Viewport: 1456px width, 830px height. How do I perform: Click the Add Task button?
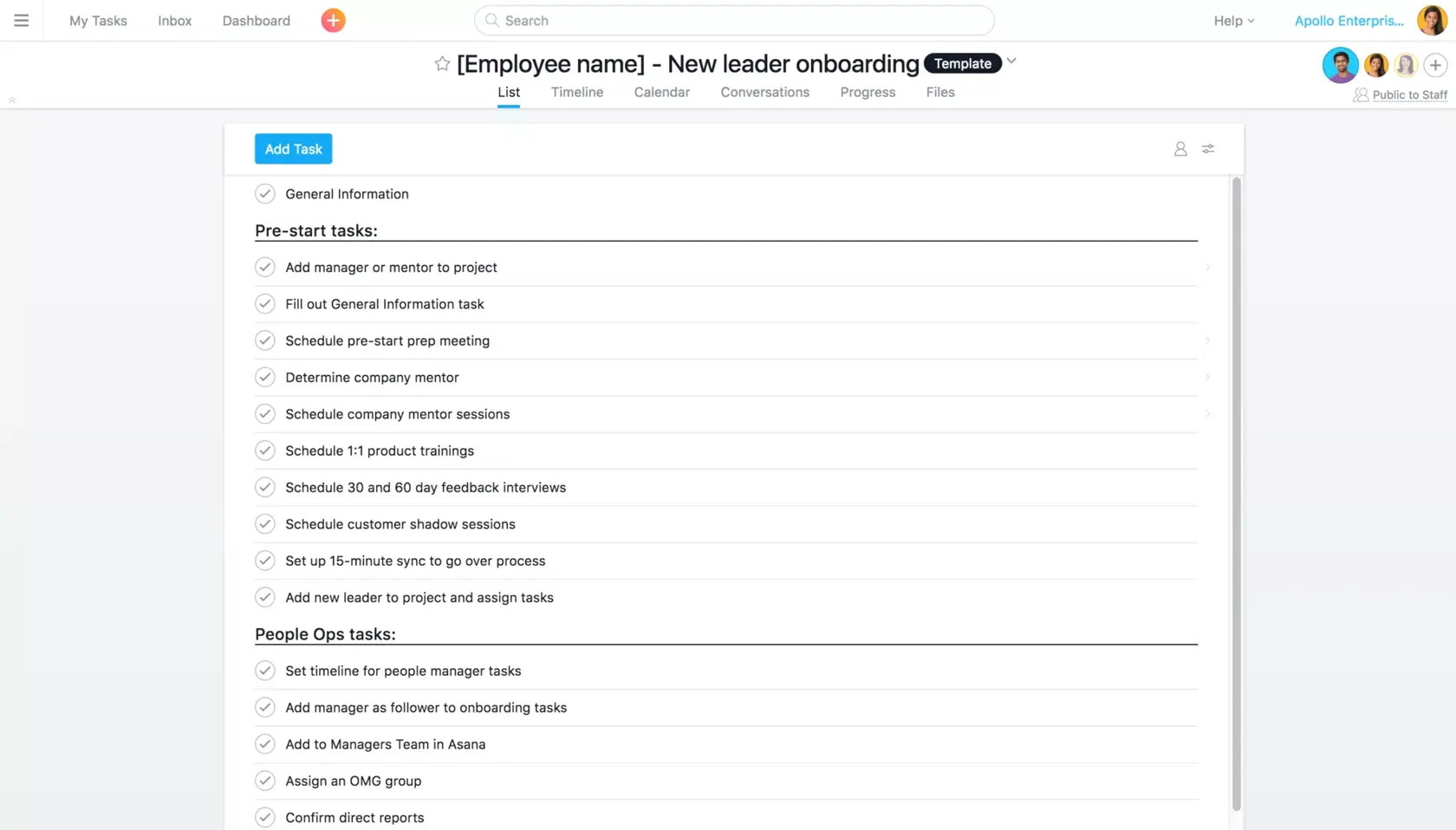click(293, 148)
